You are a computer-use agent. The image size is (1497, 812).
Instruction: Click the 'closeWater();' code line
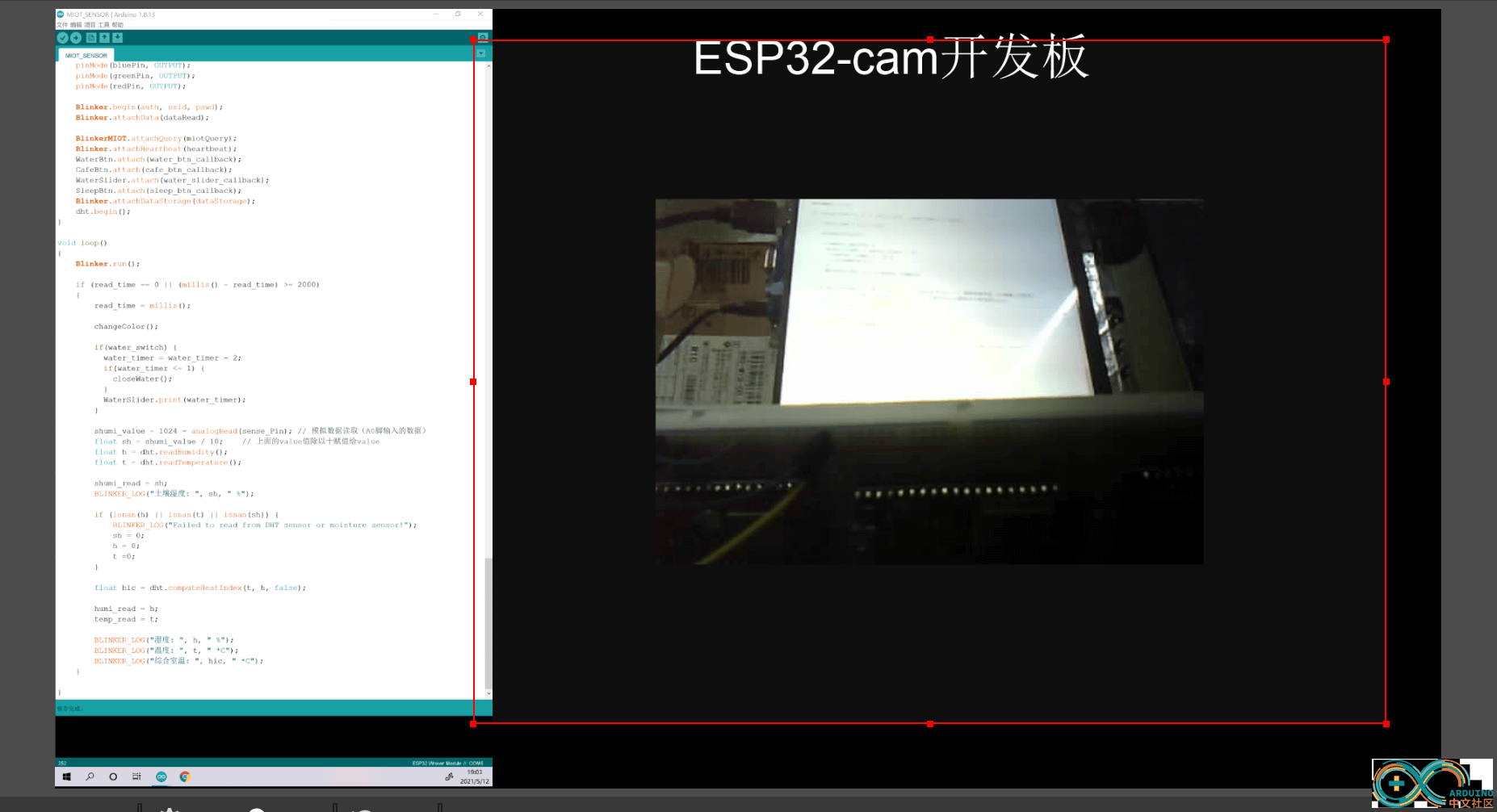point(143,379)
